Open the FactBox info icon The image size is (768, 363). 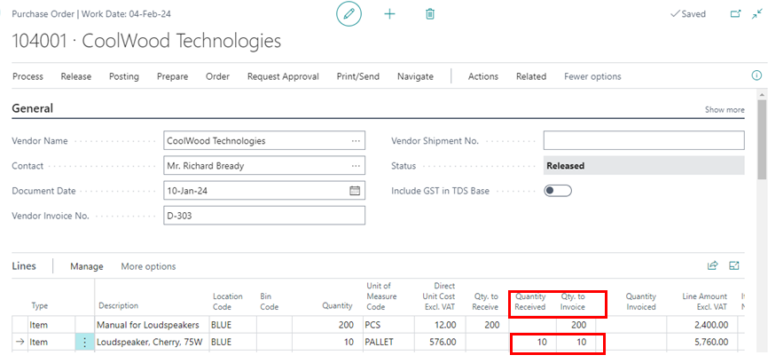pos(756,75)
